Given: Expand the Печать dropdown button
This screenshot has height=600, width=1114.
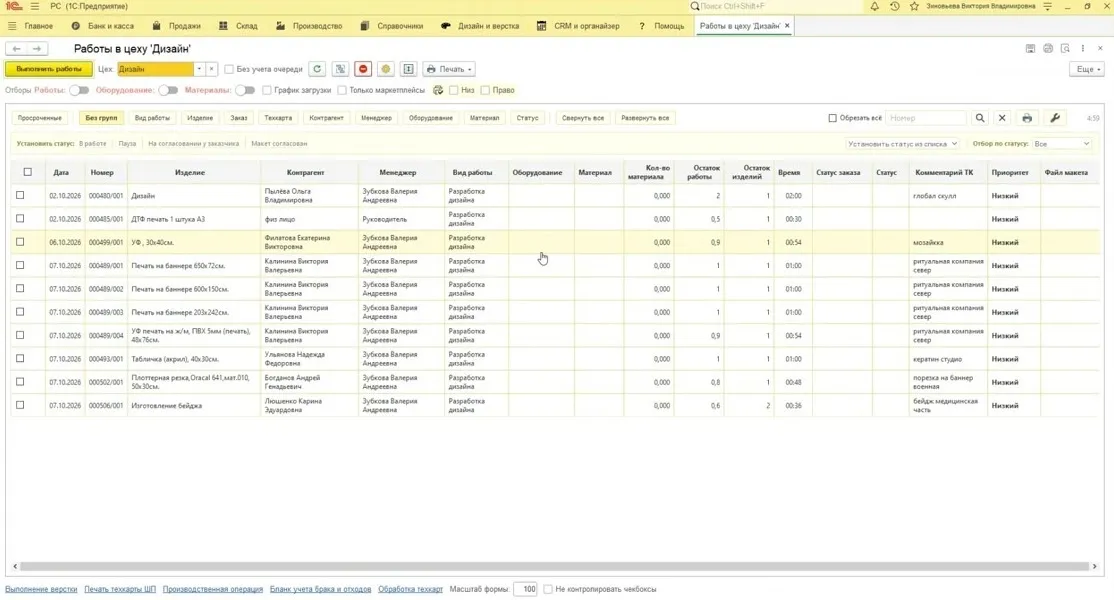Looking at the screenshot, I should [449, 69].
